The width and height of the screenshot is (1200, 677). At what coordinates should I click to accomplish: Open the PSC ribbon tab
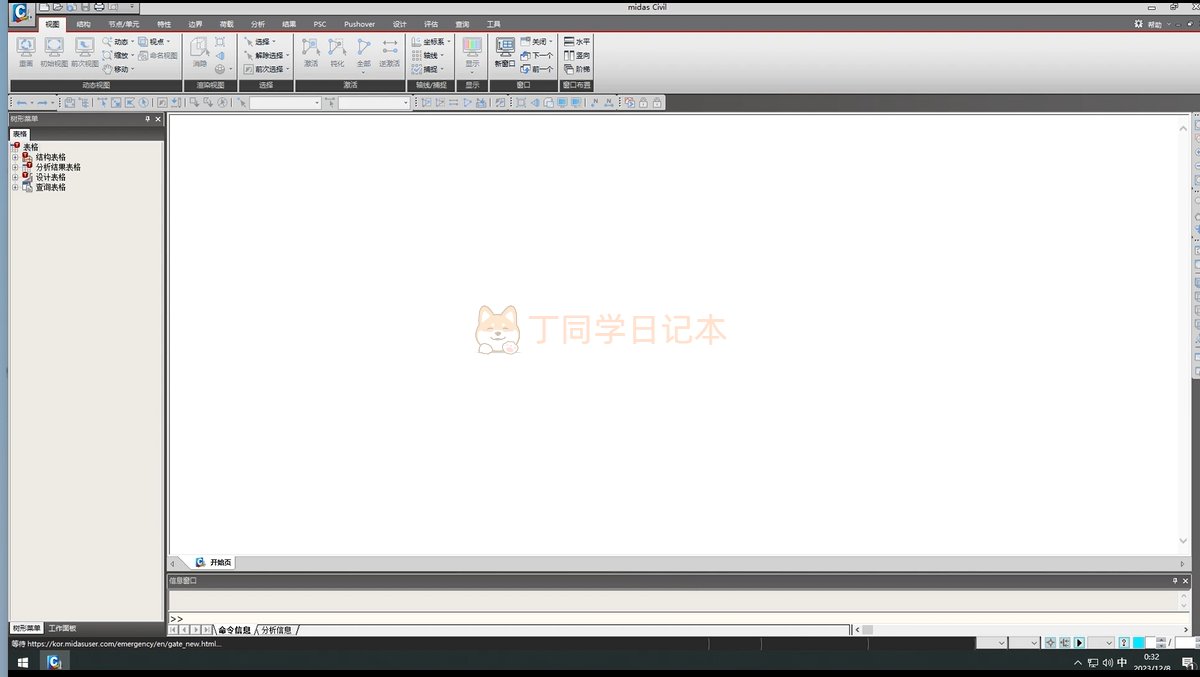click(x=320, y=24)
